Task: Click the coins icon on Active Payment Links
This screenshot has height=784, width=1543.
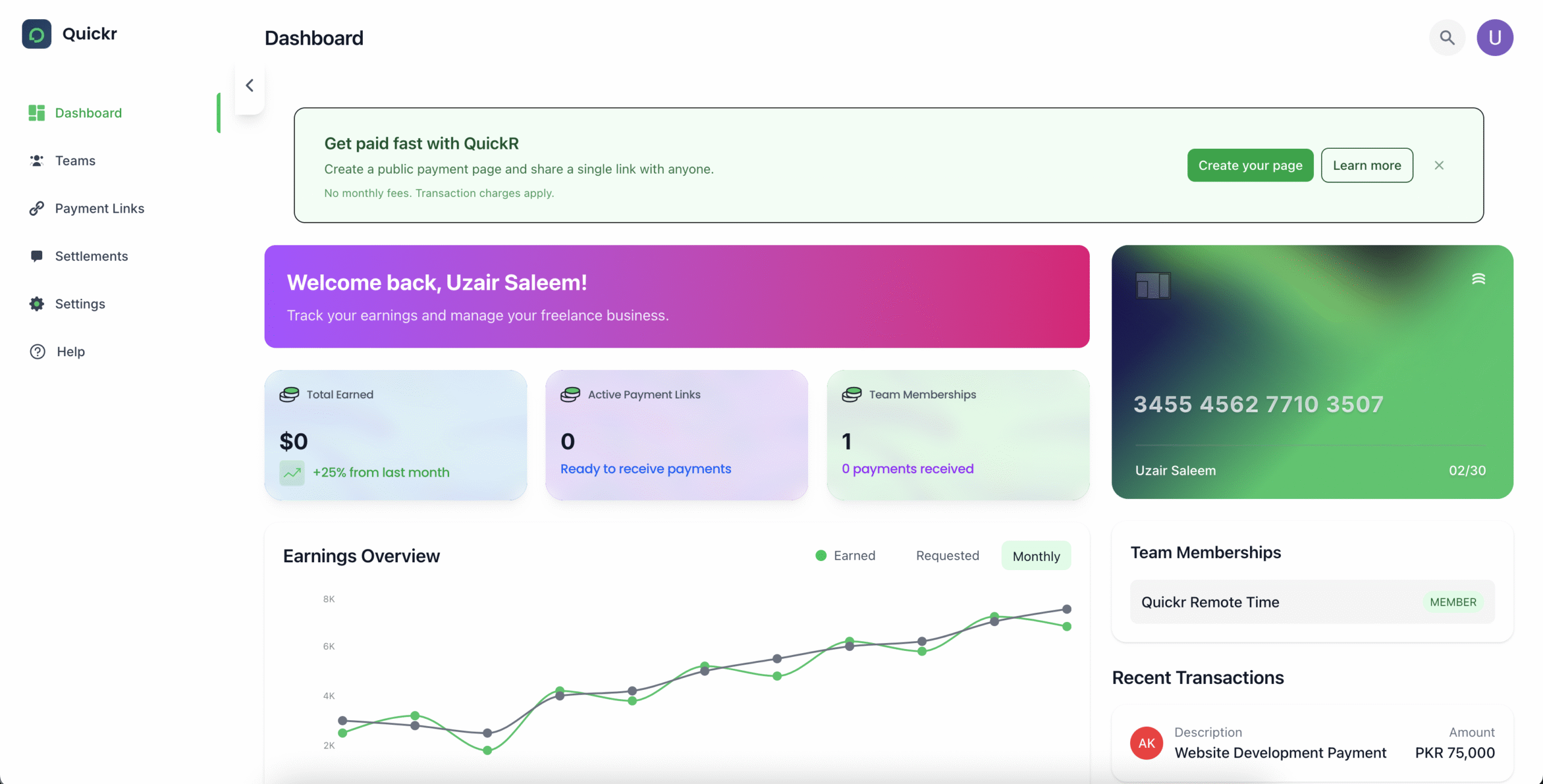Action: point(570,395)
